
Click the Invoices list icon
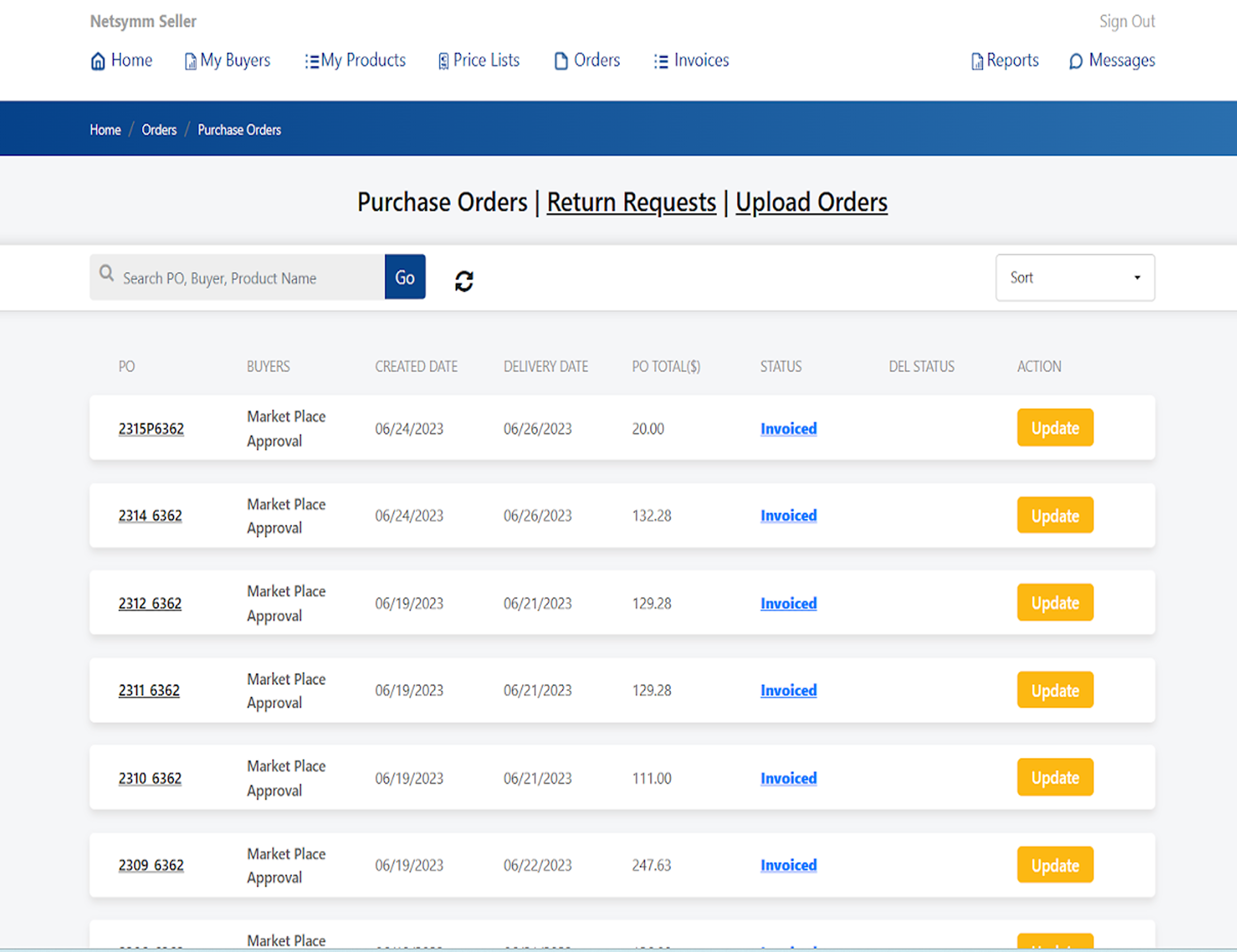point(661,61)
